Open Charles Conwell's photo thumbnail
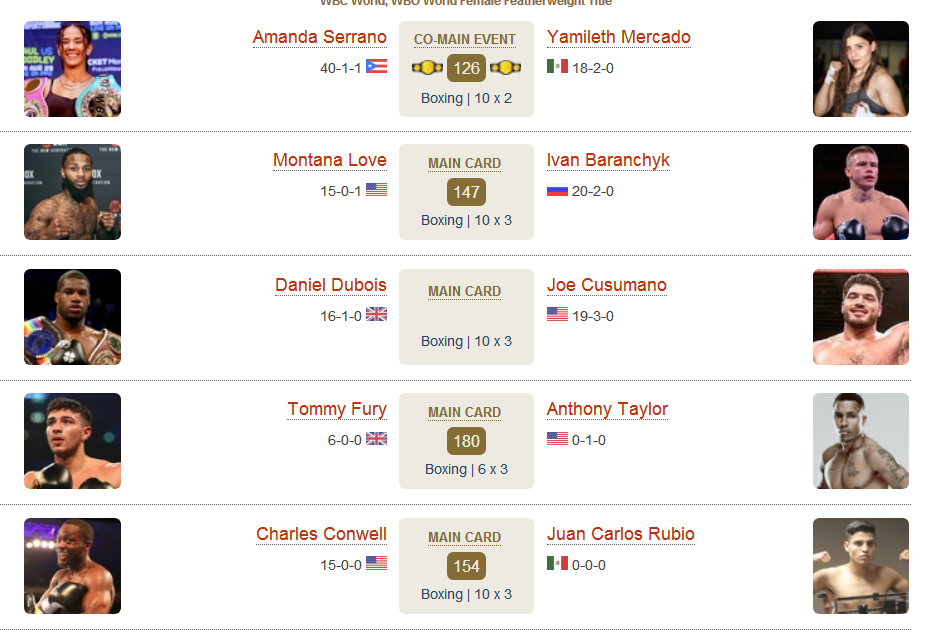 tap(73, 566)
